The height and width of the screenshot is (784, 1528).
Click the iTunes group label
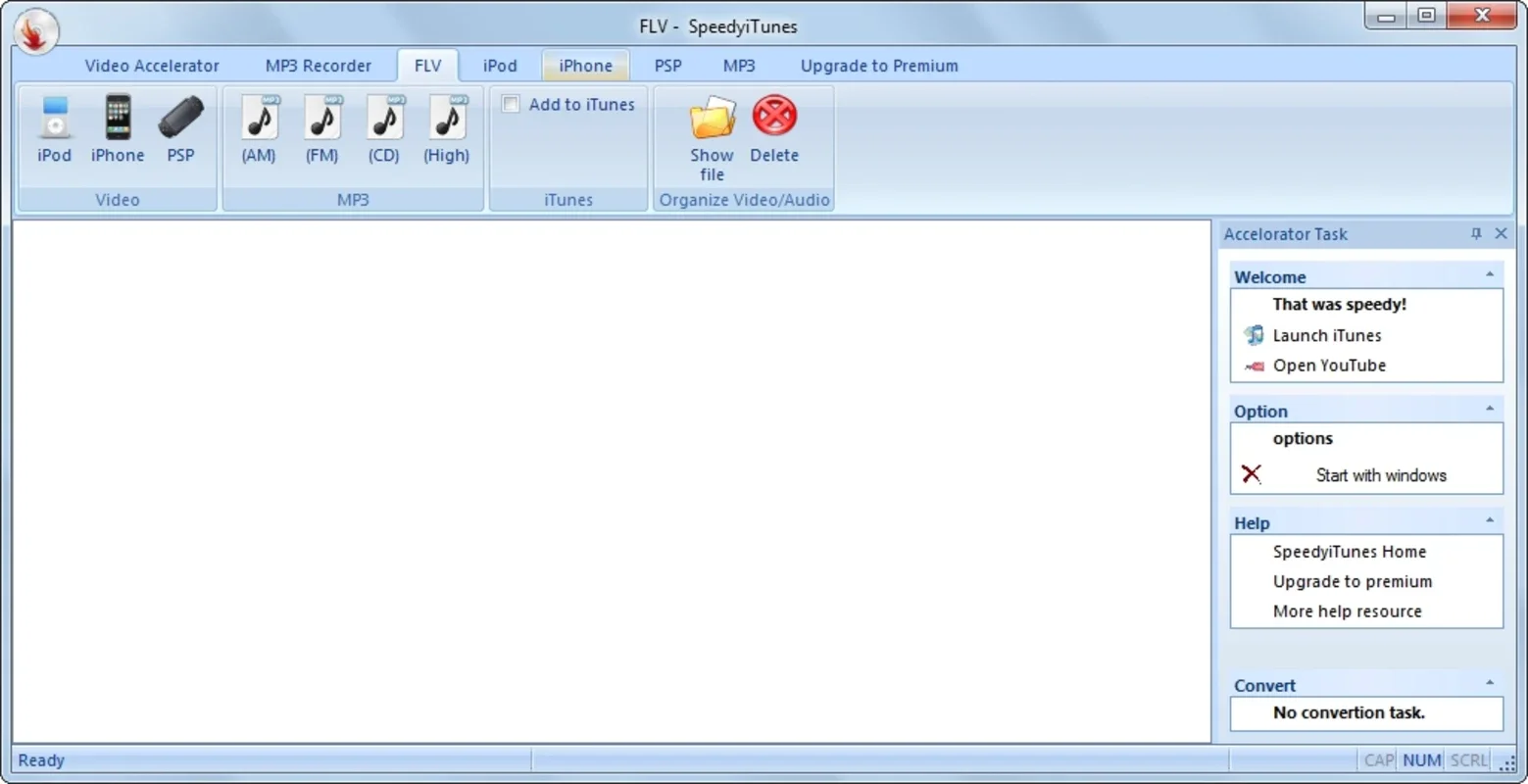[x=568, y=200]
